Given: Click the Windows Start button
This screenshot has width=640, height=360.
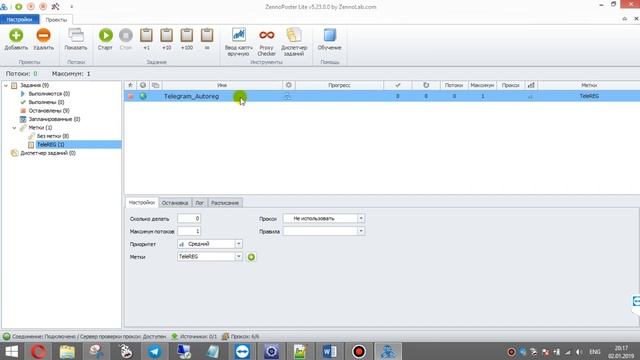Looking at the screenshot, I should pos(11,351).
